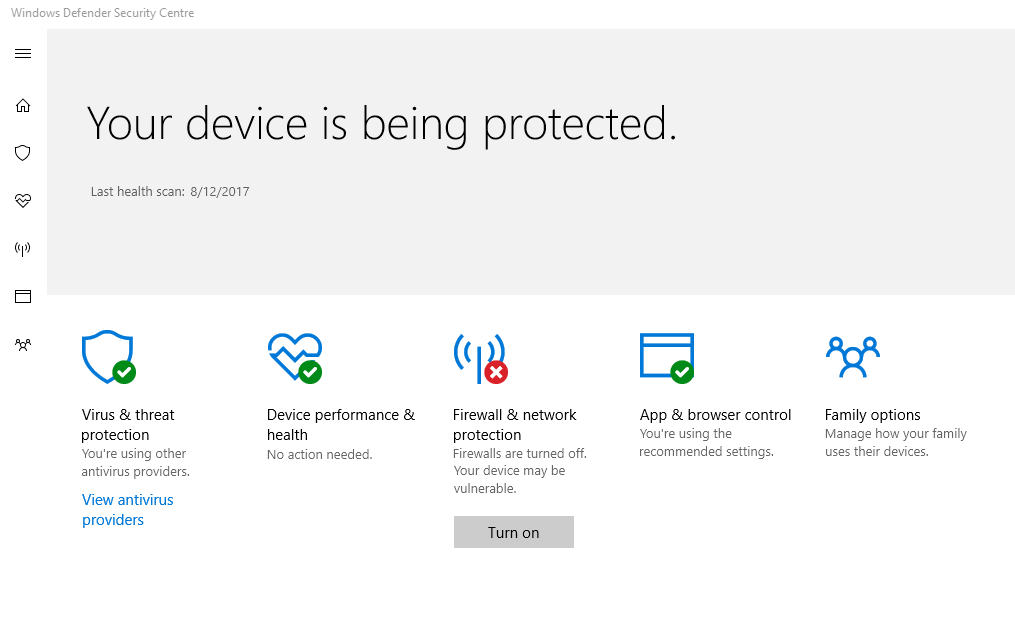Open the sidebar firewall antenna icon

point(23,249)
